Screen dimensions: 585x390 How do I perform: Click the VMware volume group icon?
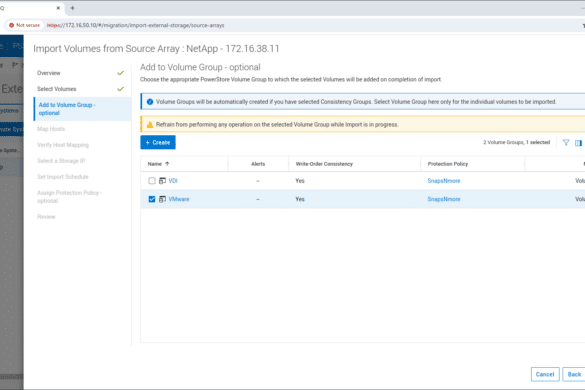[162, 199]
